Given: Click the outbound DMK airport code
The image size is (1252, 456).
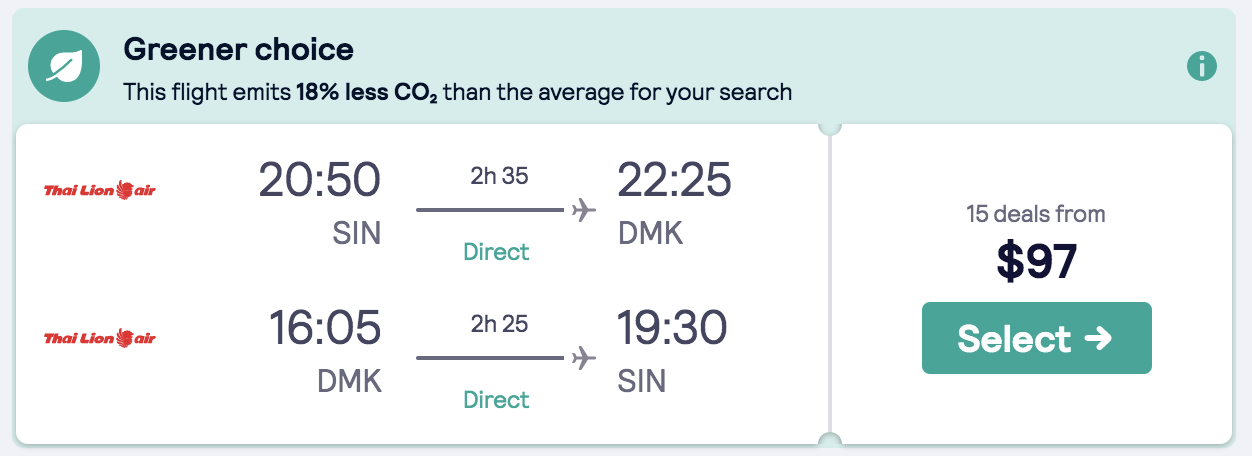Looking at the screenshot, I should pos(651,234).
